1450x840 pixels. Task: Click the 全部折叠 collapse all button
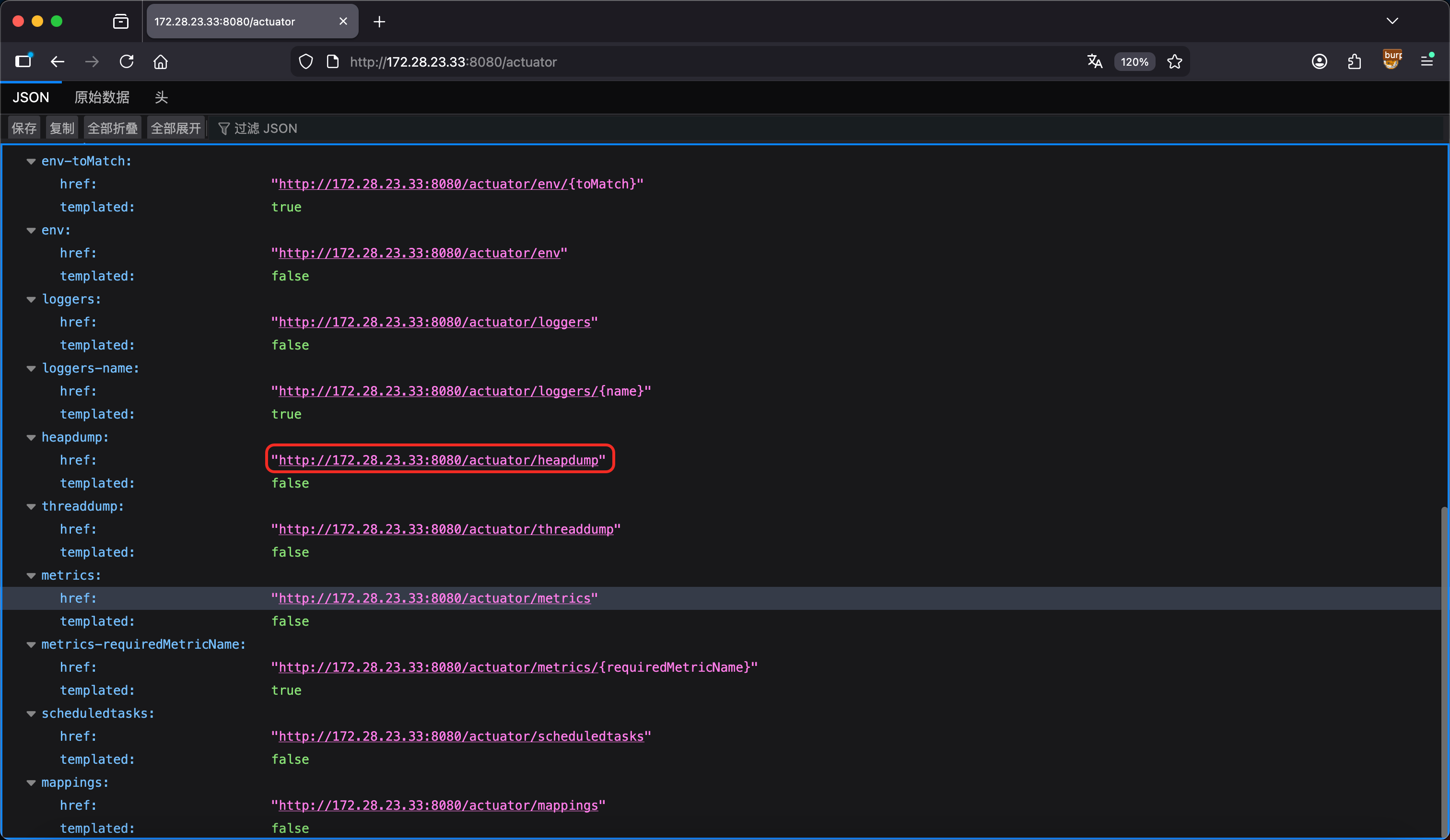click(113, 128)
